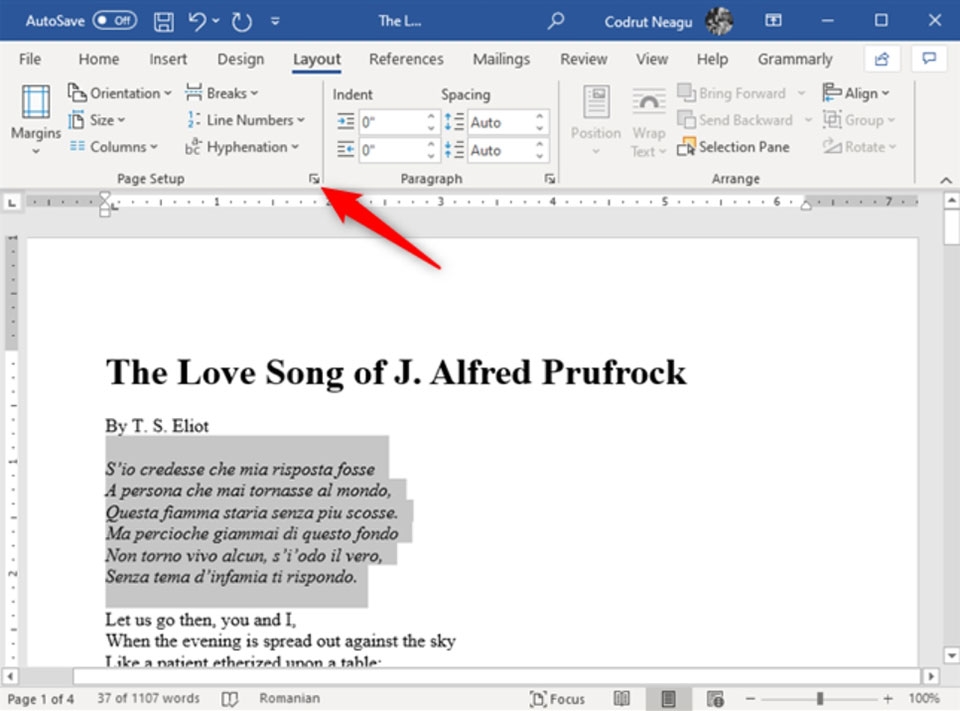Screen dimensions: 960x711
Task: Switch to the Home tab
Action: [x=99, y=59]
